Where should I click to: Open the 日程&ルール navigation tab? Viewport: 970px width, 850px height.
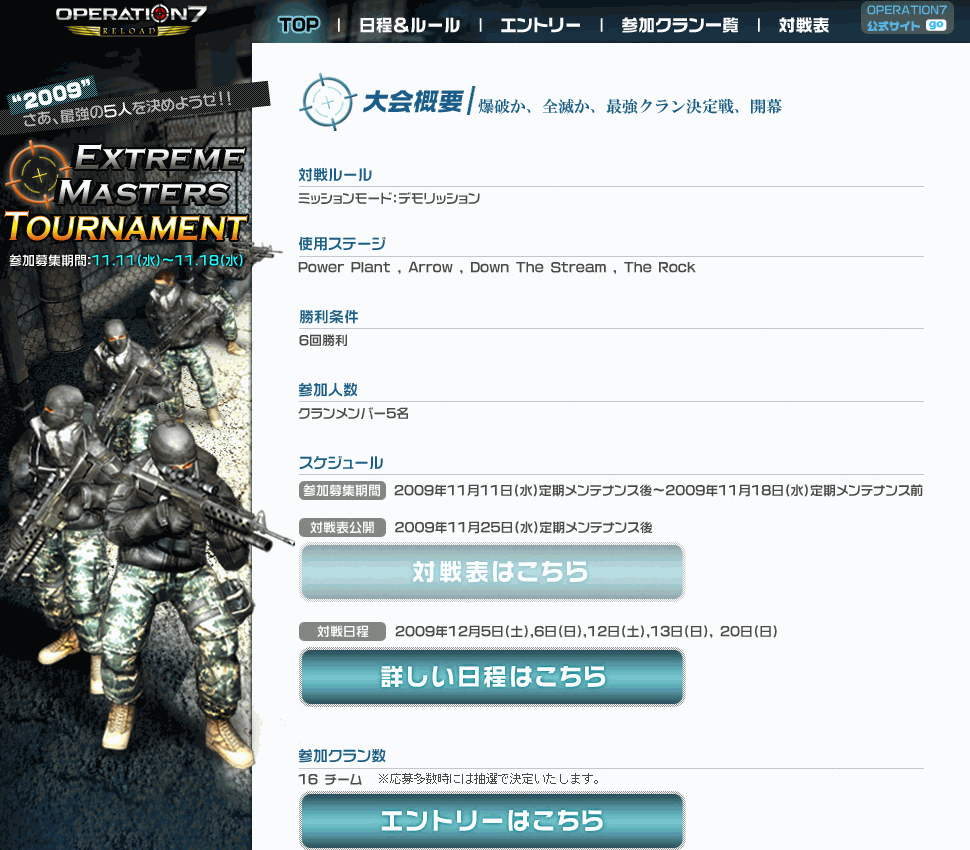(410, 25)
